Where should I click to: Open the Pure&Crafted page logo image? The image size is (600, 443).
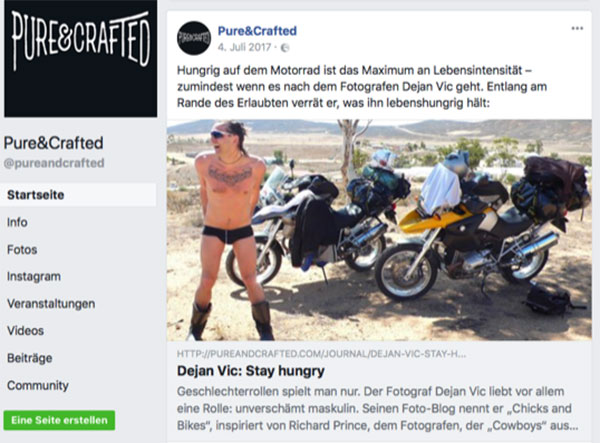[80, 59]
